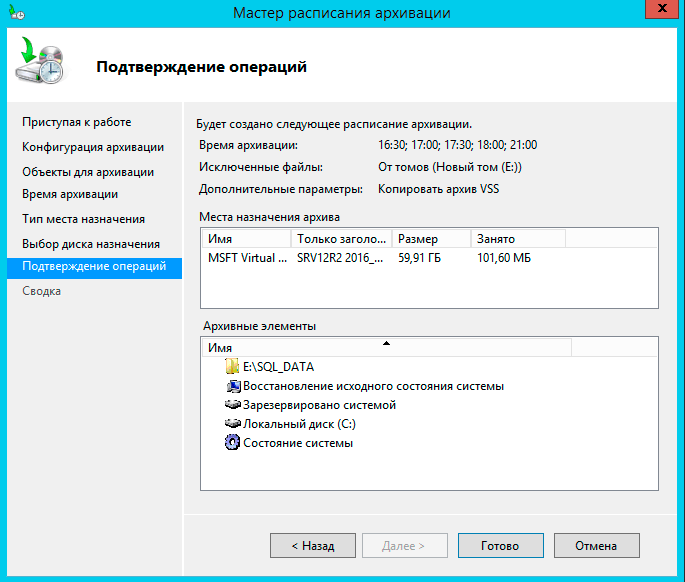
Task: Click the 59,91 ГБ size value
Action: pyautogui.click(x=419, y=258)
